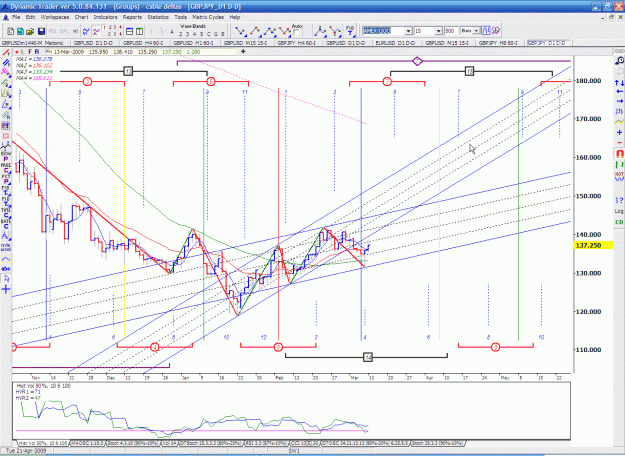This screenshot has width=625, height=456.
Task: Toggle the F flag on the chart header
Action: tap(30, 52)
